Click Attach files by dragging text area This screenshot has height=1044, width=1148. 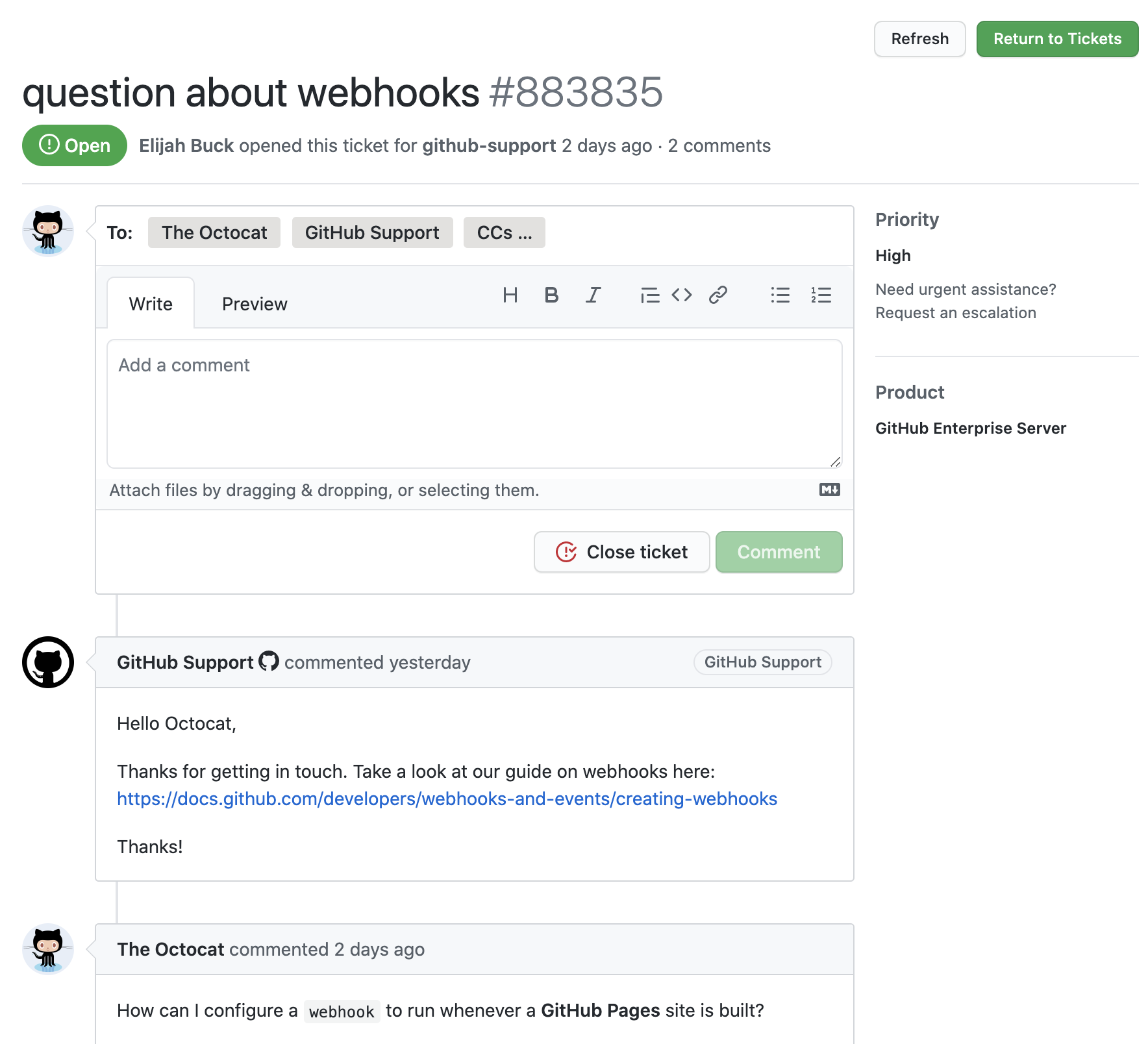[x=324, y=490]
